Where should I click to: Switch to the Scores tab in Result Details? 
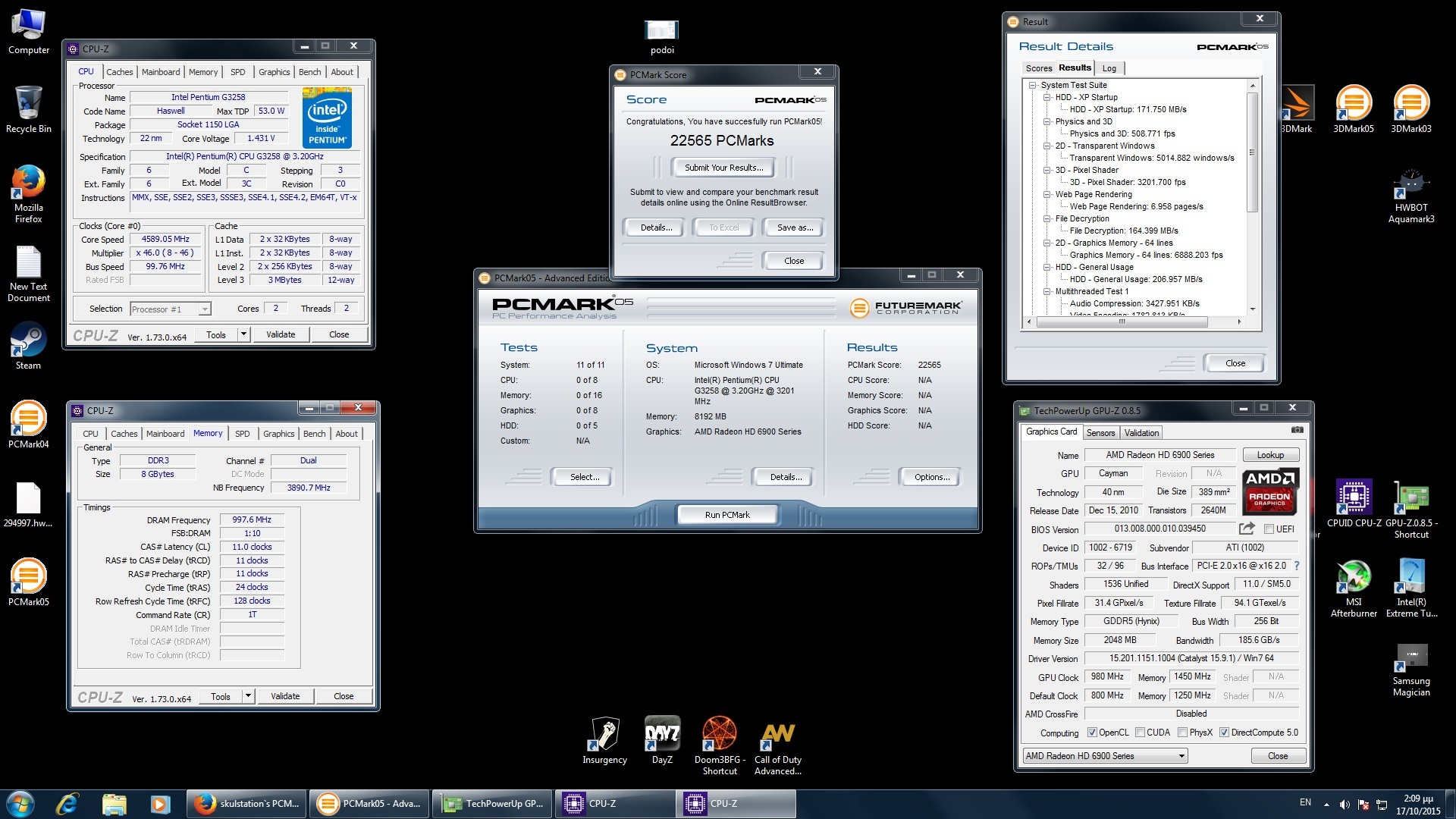tap(1039, 68)
